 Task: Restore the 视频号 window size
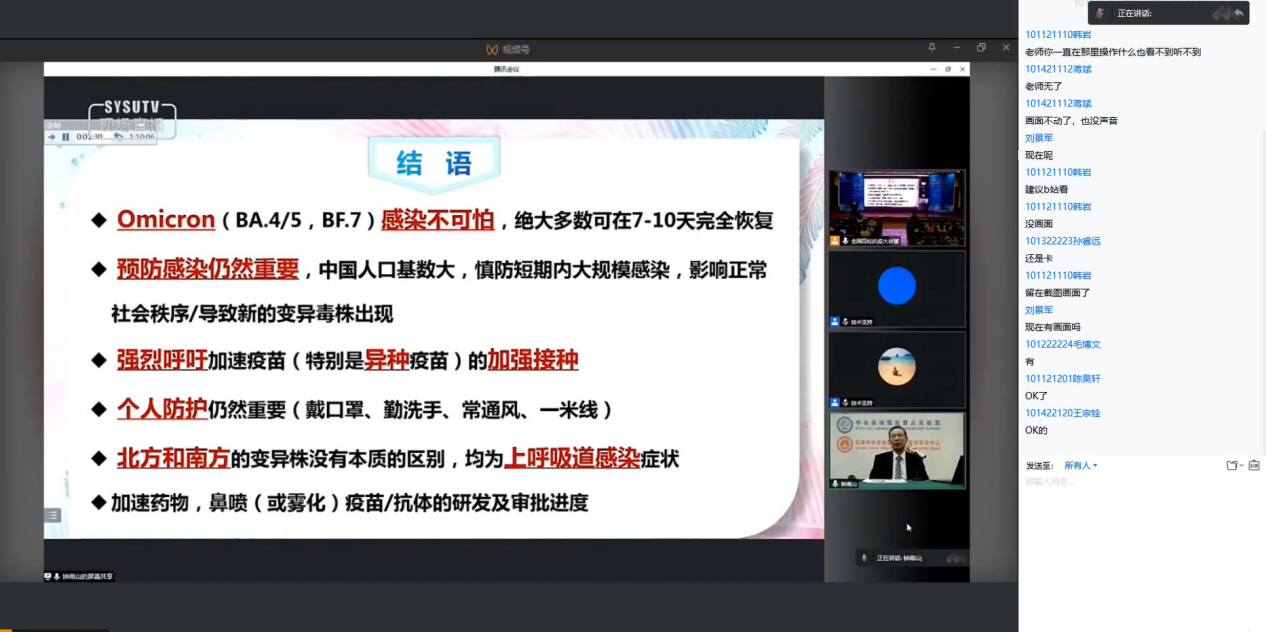[981, 48]
